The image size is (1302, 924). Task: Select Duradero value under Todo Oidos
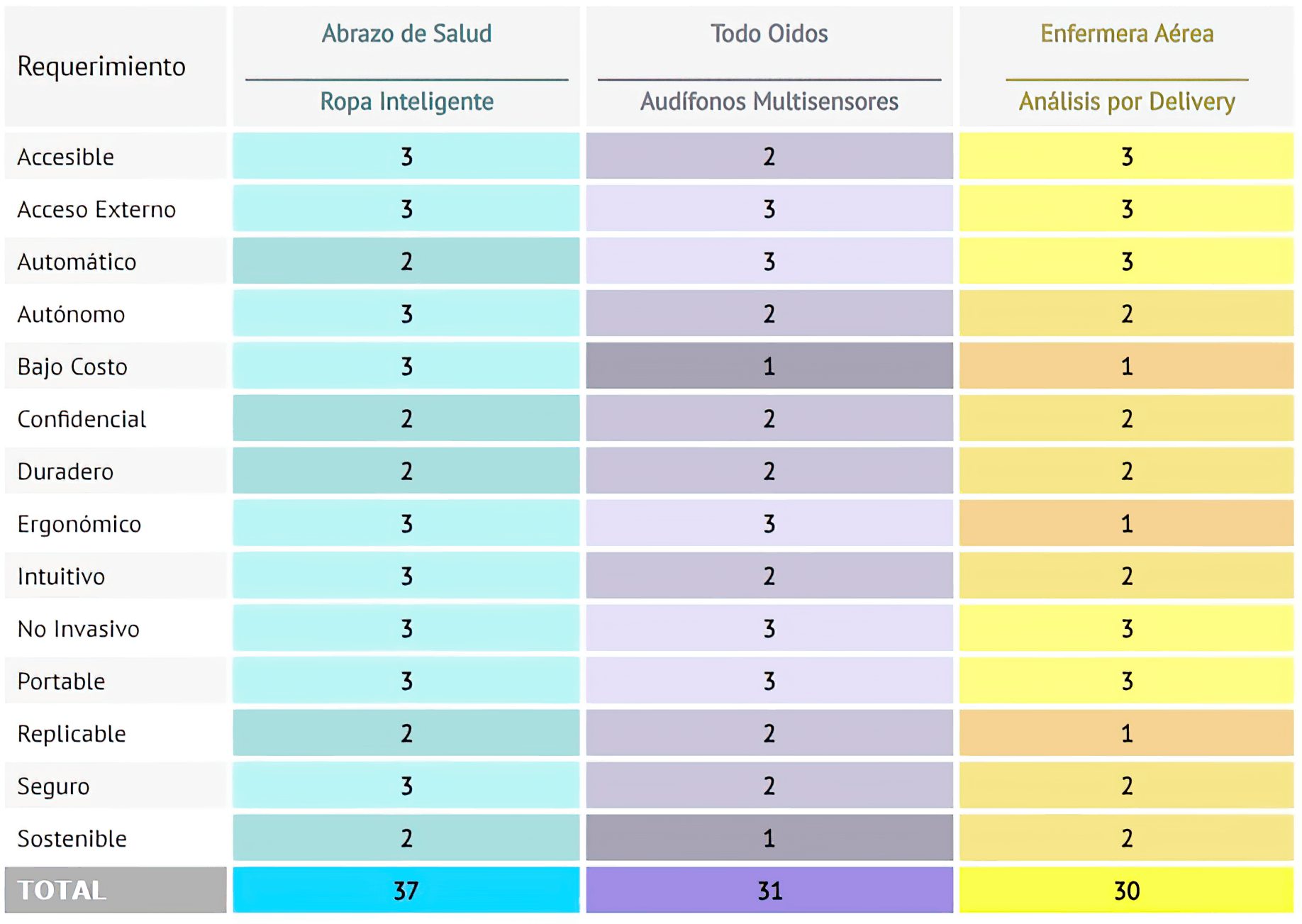tap(769, 471)
